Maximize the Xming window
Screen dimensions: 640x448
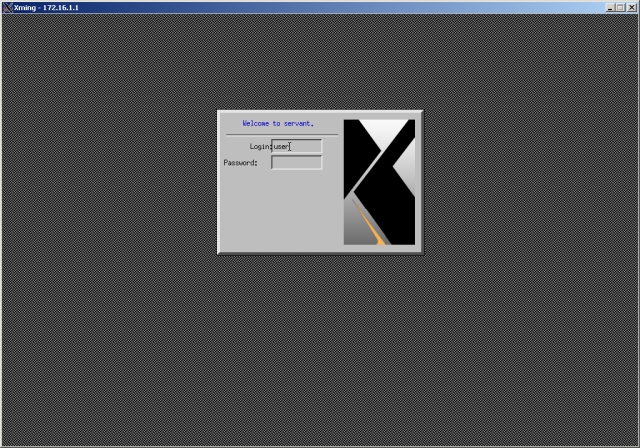[x=620, y=7]
